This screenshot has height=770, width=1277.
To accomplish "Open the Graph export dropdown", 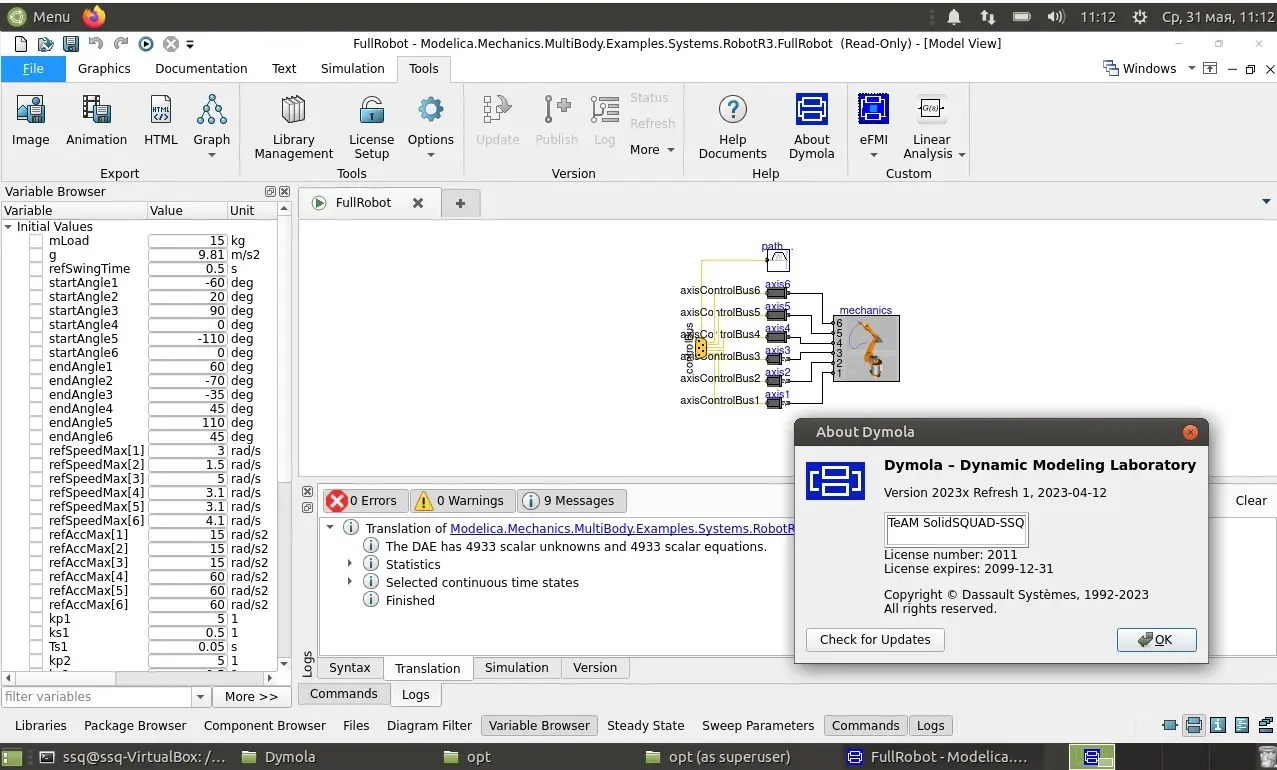I will 212,155.
